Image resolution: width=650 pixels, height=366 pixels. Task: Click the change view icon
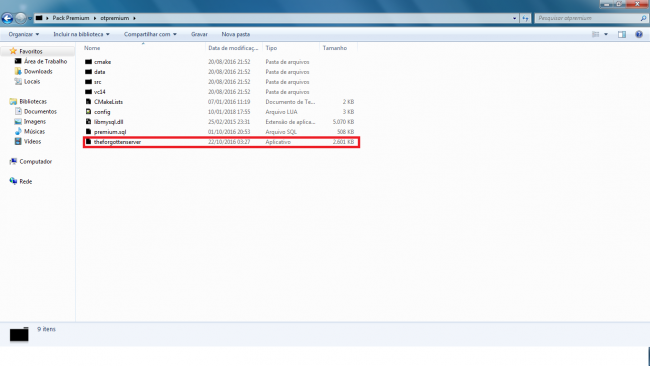point(596,34)
